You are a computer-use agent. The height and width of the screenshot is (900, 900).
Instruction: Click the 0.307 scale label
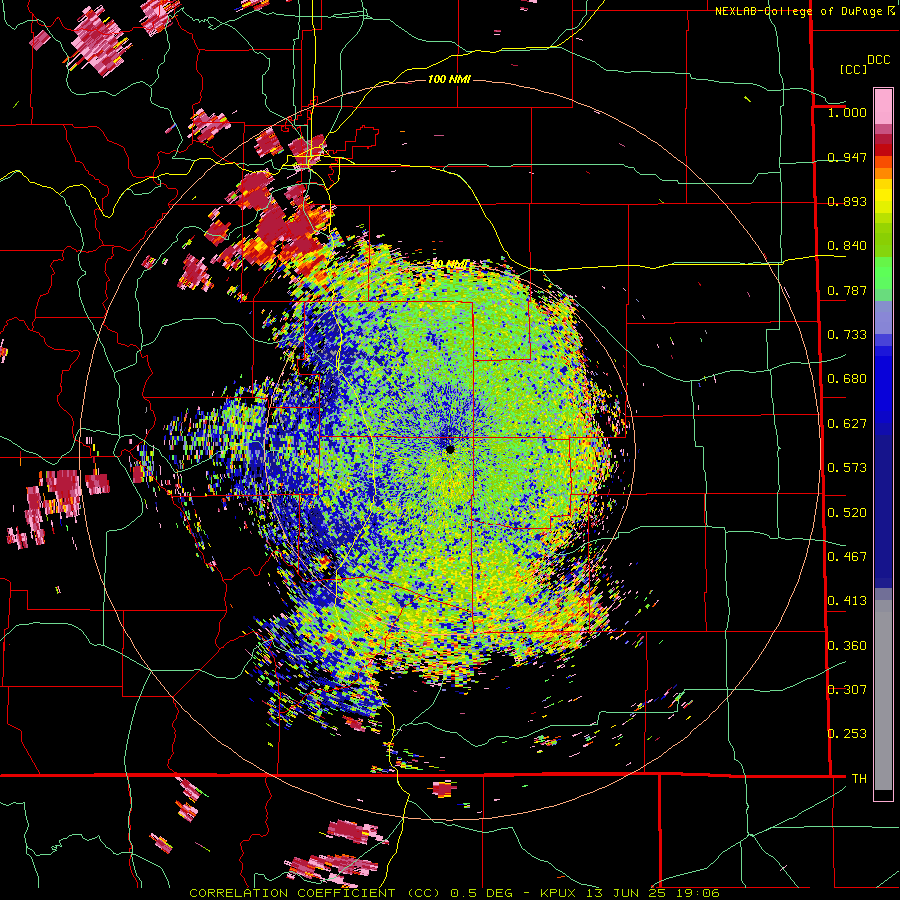[847, 690]
